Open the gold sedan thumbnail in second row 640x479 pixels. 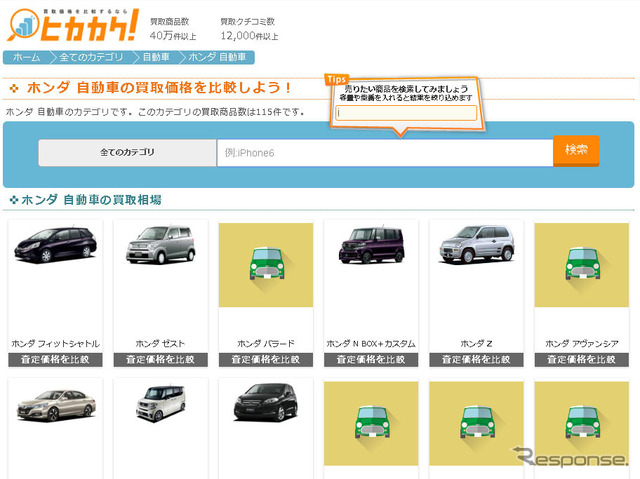coord(56,406)
